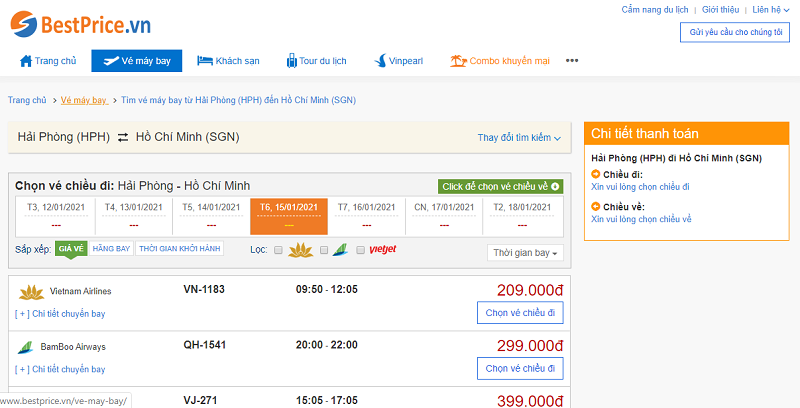Open Cẩm nang du lịch link

point(655,10)
